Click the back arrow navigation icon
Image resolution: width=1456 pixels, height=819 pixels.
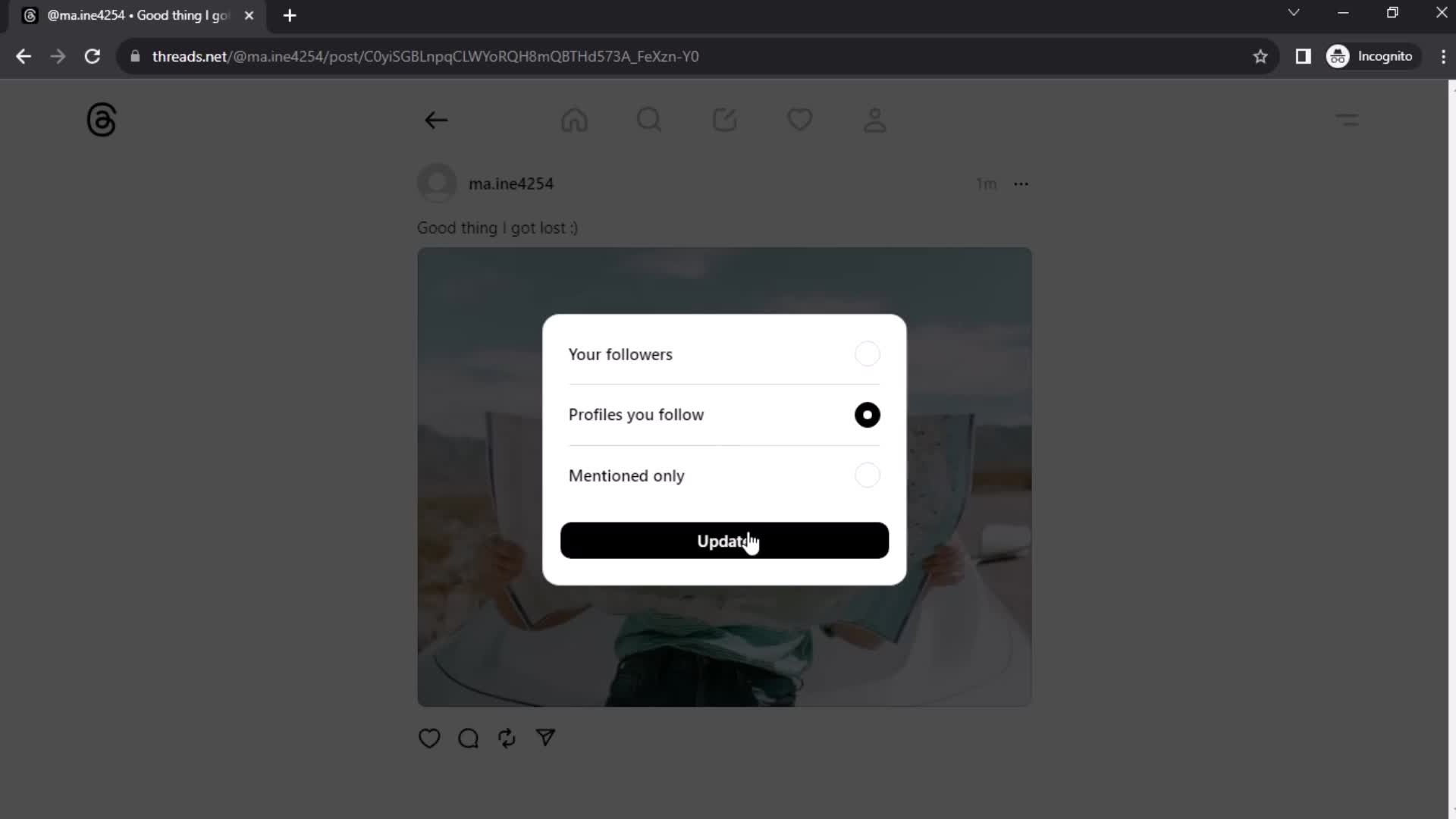click(437, 120)
